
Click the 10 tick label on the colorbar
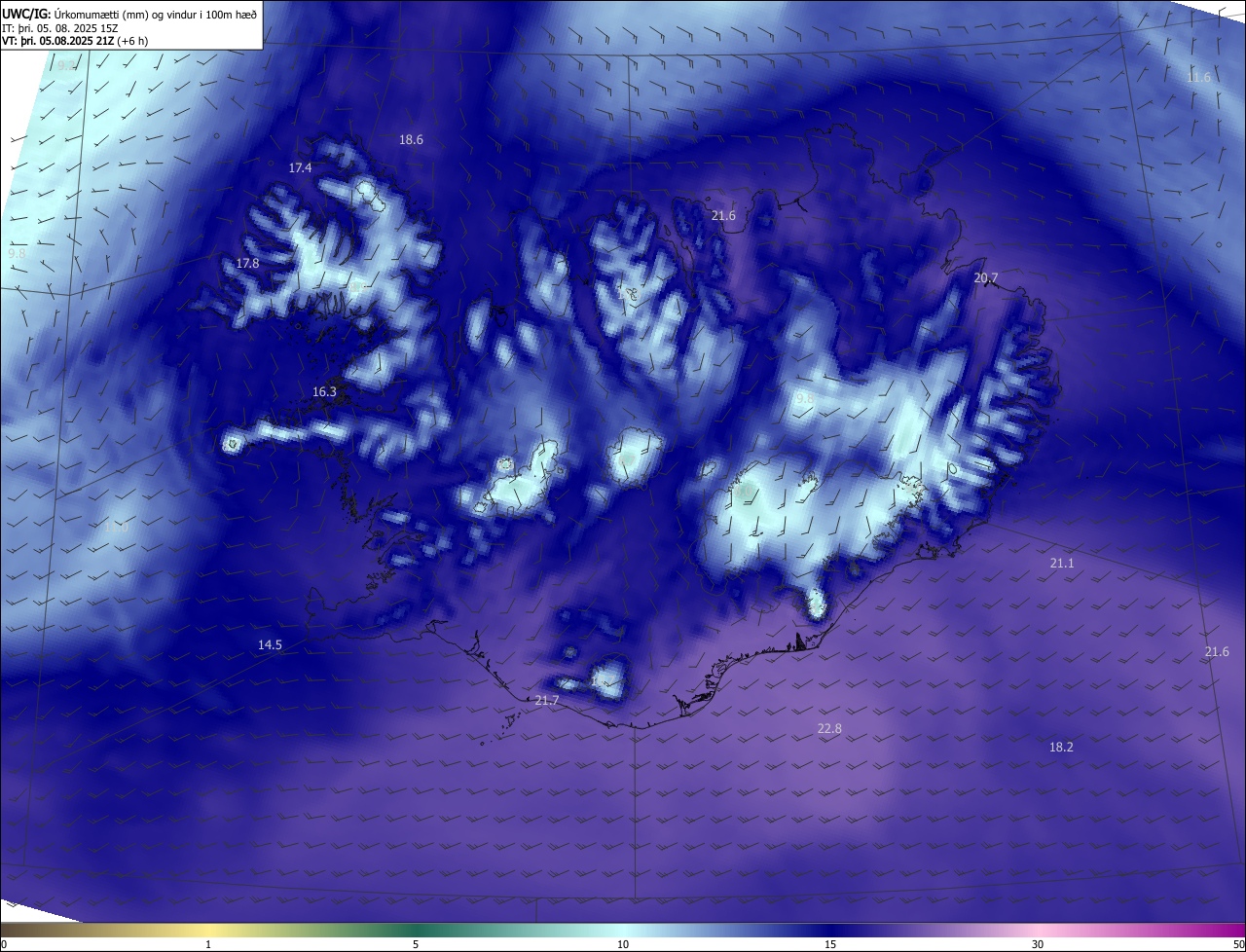click(x=623, y=944)
